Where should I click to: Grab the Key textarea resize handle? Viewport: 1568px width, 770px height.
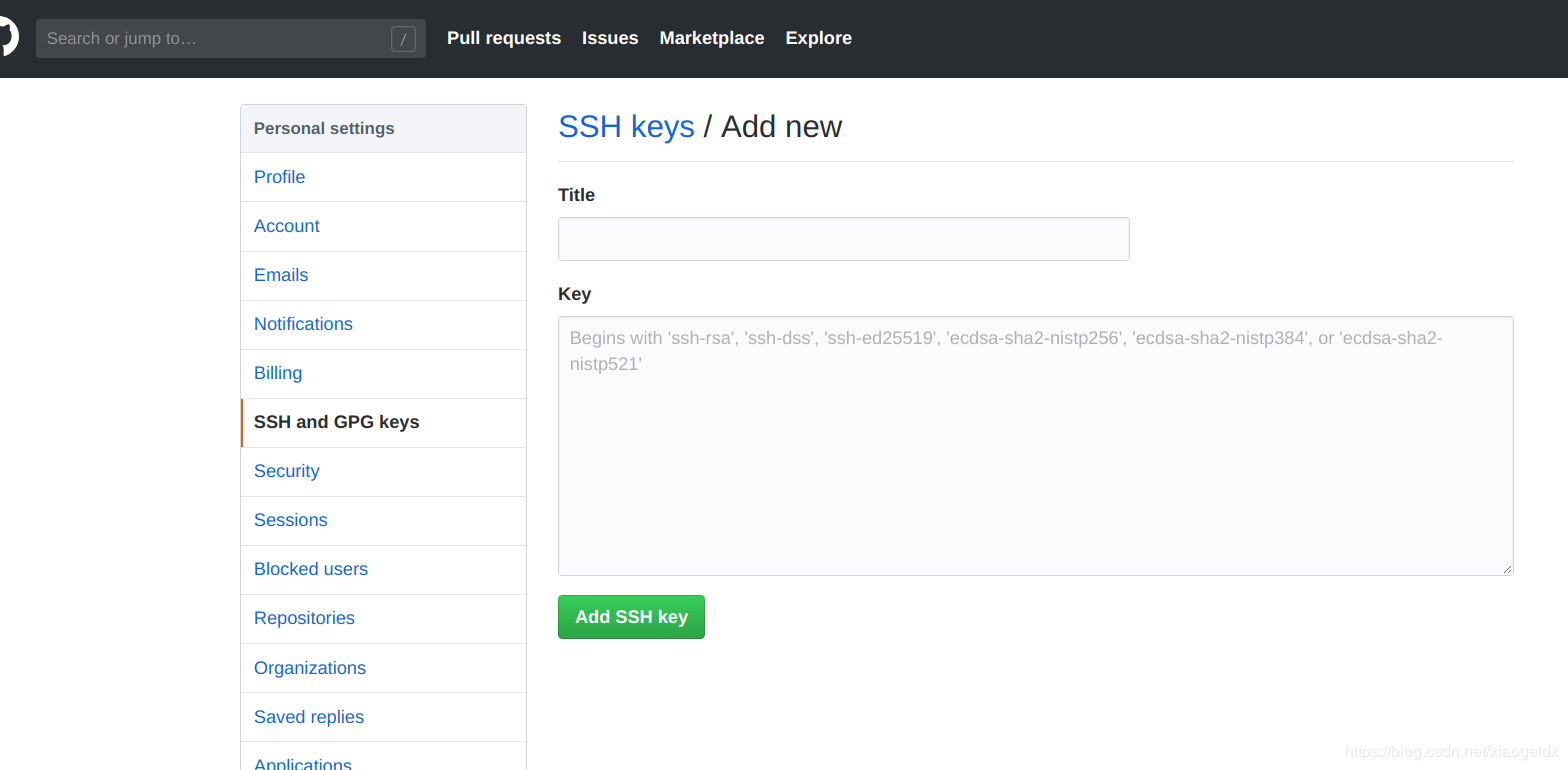pos(1507,569)
